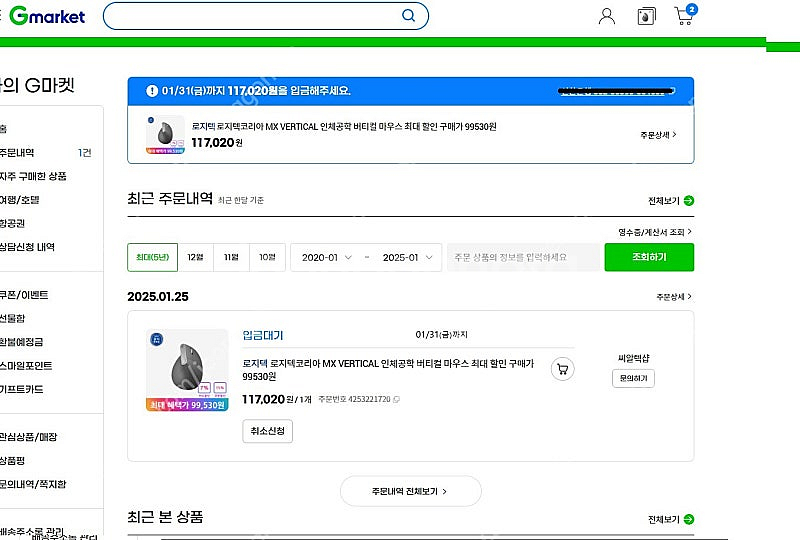800x540 pixels.
Task: Select the 11월 period tab
Action: [231, 257]
